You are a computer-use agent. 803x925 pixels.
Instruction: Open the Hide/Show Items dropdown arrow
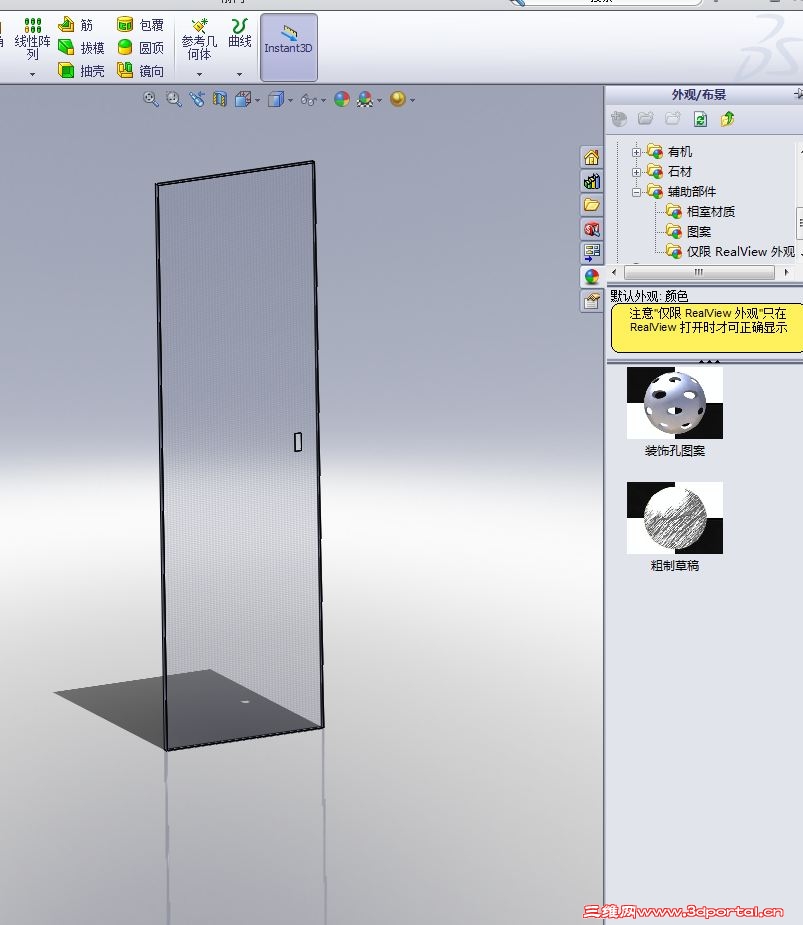tap(323, 100)
